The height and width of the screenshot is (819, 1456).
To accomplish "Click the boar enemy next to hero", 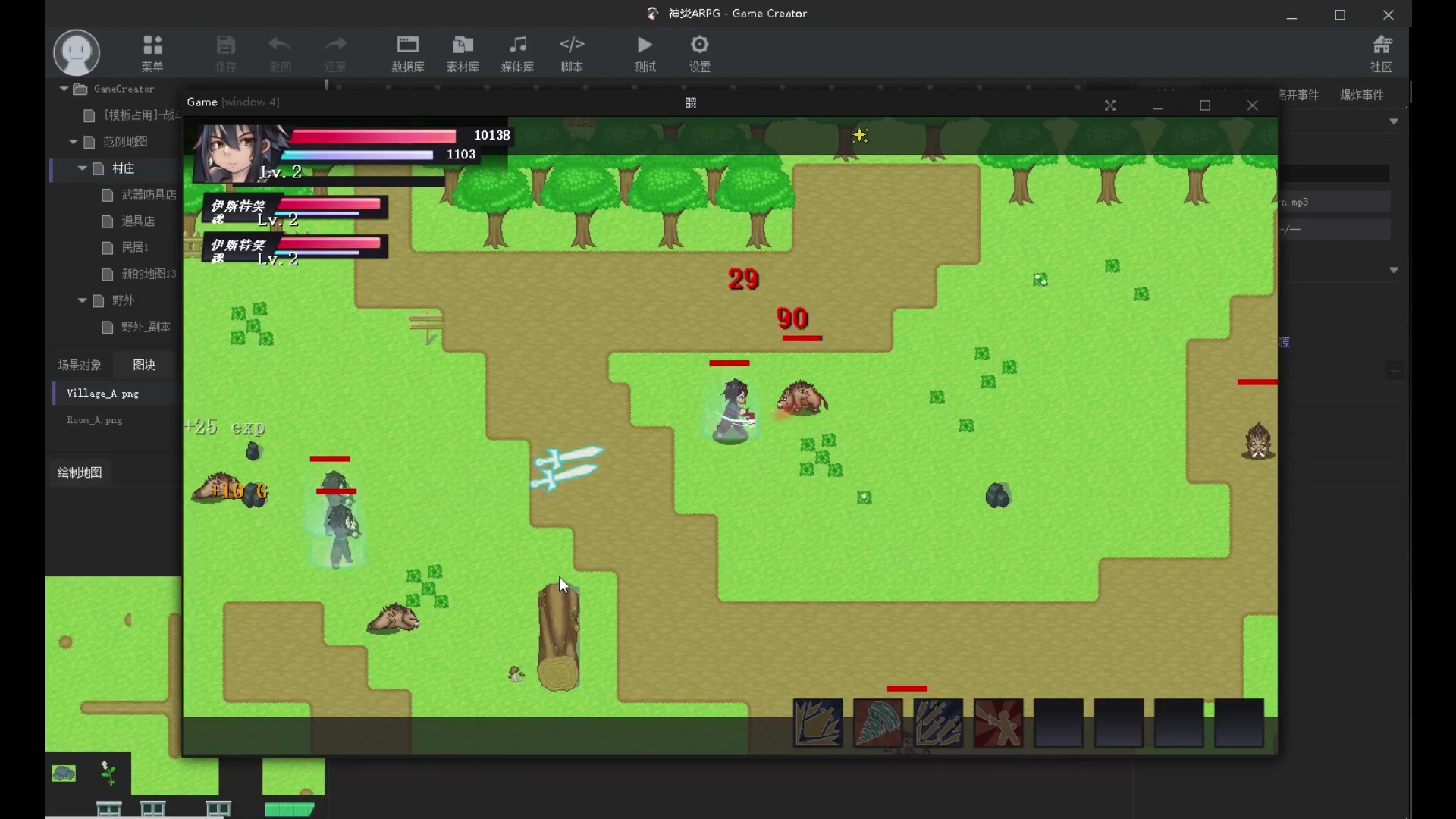I will pos(802,397).
